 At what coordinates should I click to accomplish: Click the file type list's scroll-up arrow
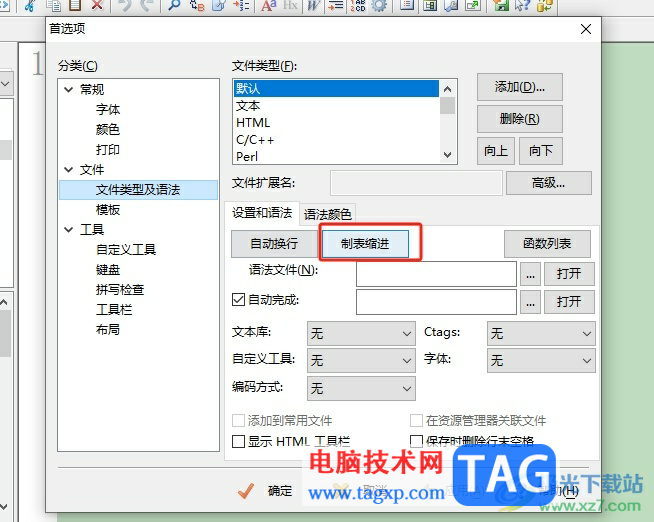448,89
